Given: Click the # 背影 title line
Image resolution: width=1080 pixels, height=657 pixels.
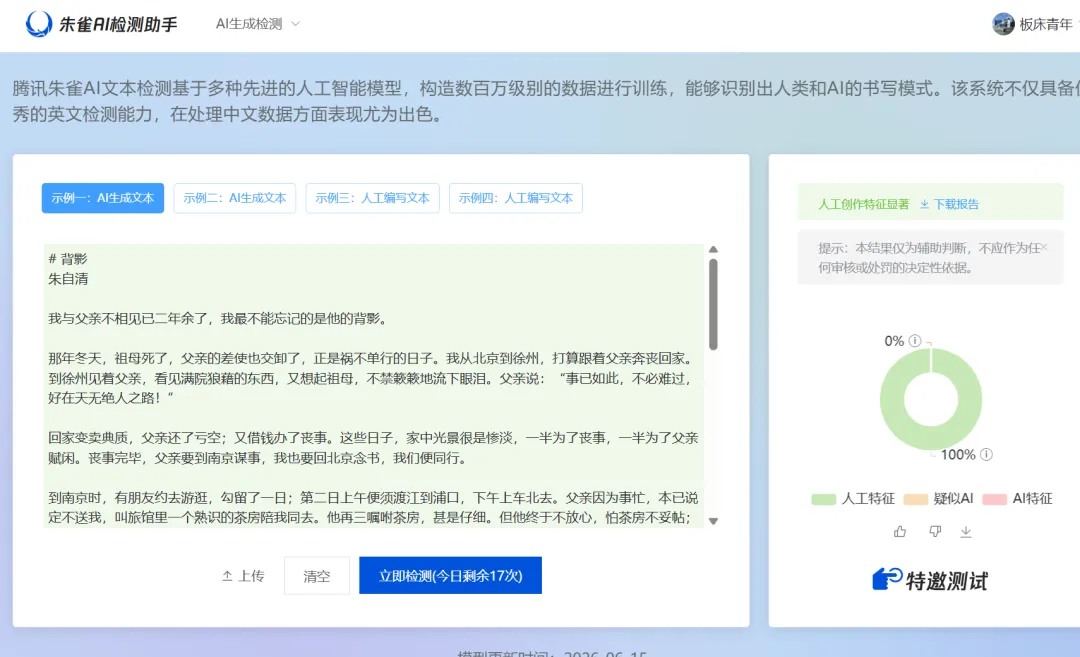Looking at the screenshot, I should 68,259.
